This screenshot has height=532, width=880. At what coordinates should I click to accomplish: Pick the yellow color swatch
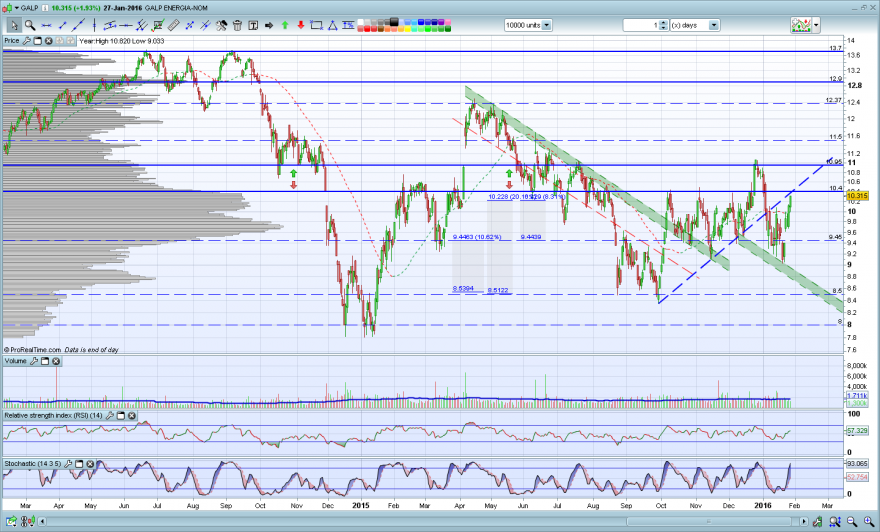coord(407,28)
